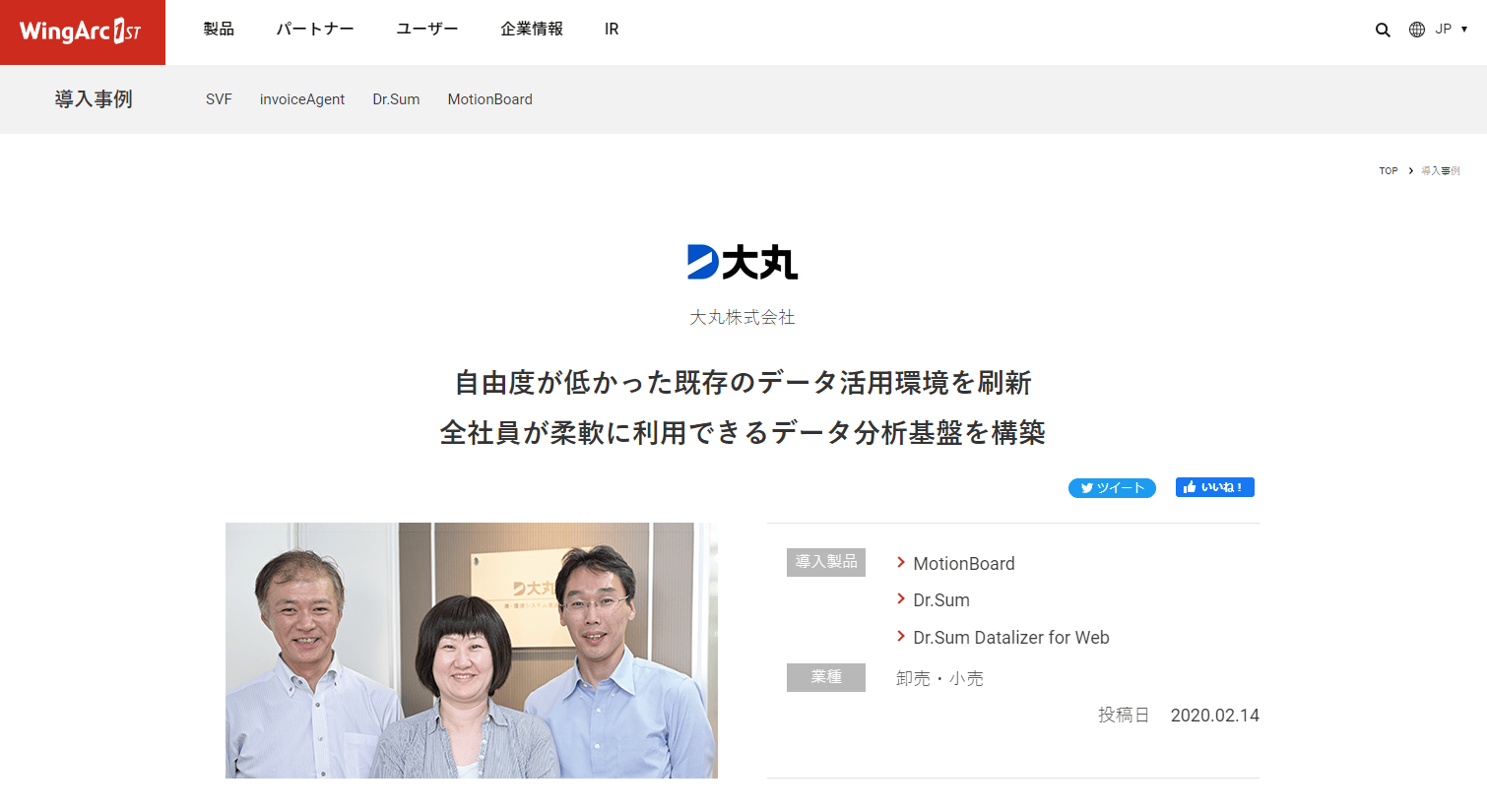Select the MotionBoard sub-navigation tab
The height and width of the screenshot is (812, 1487).
pos(489,99)
